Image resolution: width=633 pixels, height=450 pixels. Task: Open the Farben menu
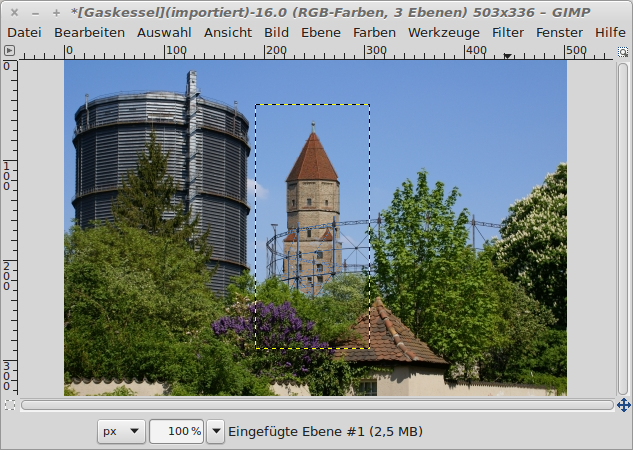(x=374, y=32)
